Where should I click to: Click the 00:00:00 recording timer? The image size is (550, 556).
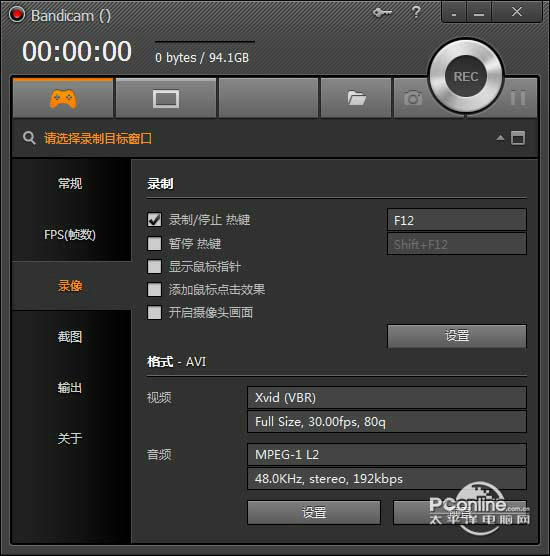pos(77,51)
